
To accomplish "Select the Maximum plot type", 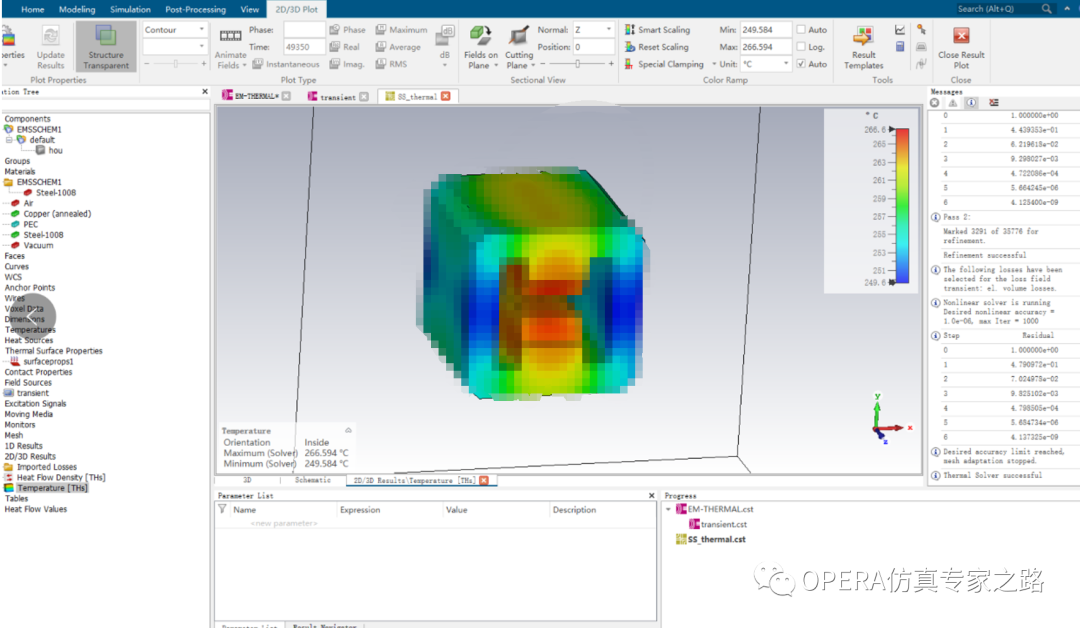I will click(402, 30).
